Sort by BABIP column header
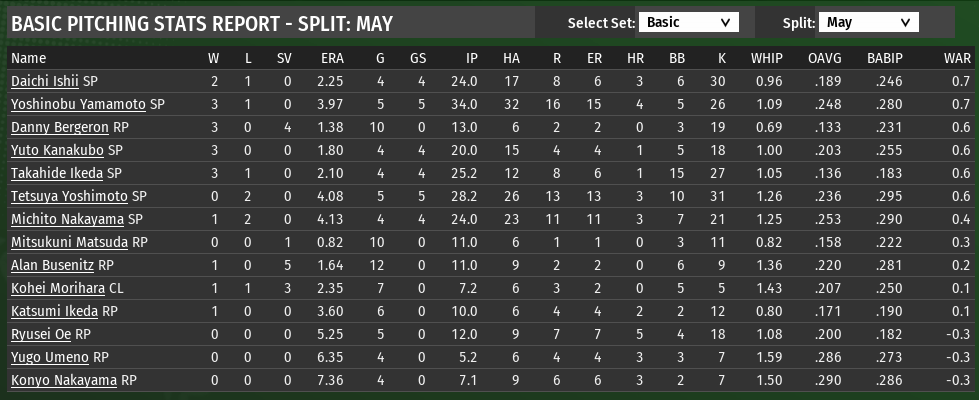 point(885,58)
